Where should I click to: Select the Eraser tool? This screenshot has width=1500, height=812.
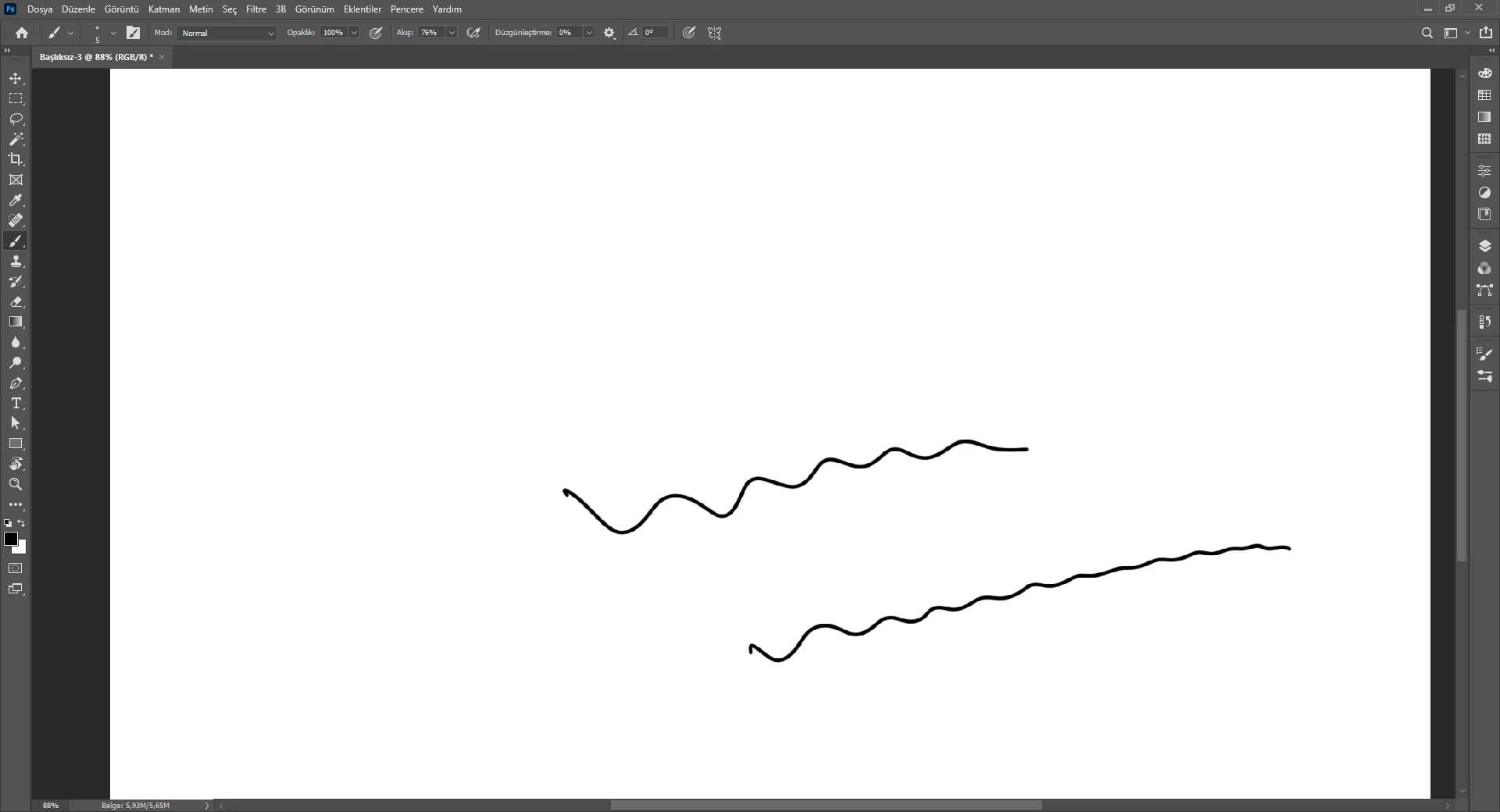pyautogui.click(x=16, y=302)
